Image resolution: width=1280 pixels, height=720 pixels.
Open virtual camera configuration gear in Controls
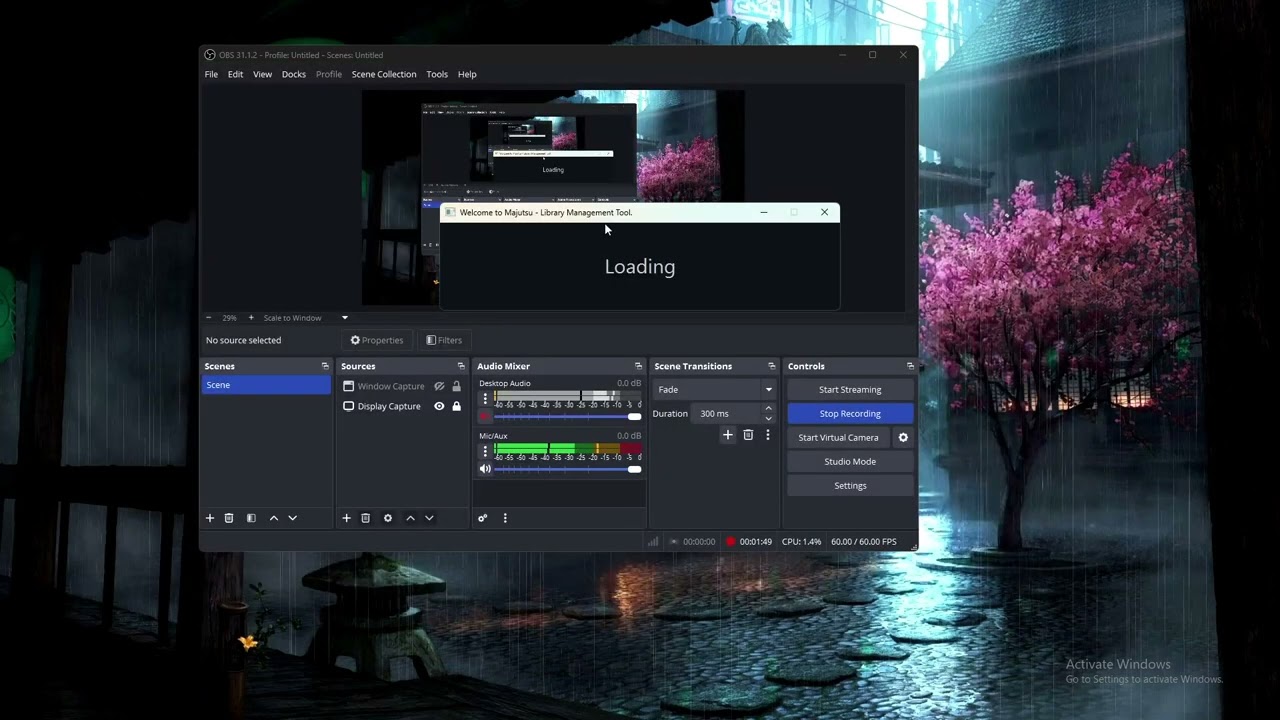(x=903, y=437)
